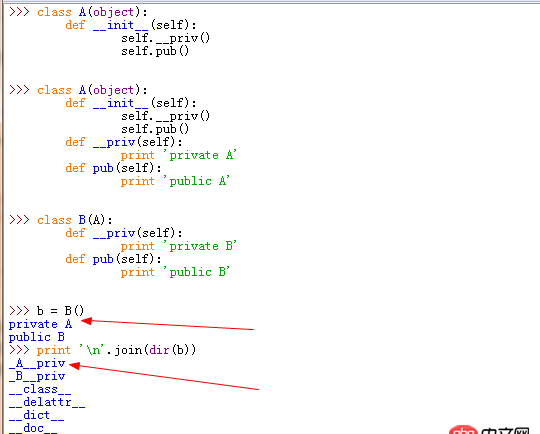The height and width of the screenshot is (434, 540).
Task: Click 'def pub(self):' in class B
Action: pyautogui.click(x=114, y=259)
